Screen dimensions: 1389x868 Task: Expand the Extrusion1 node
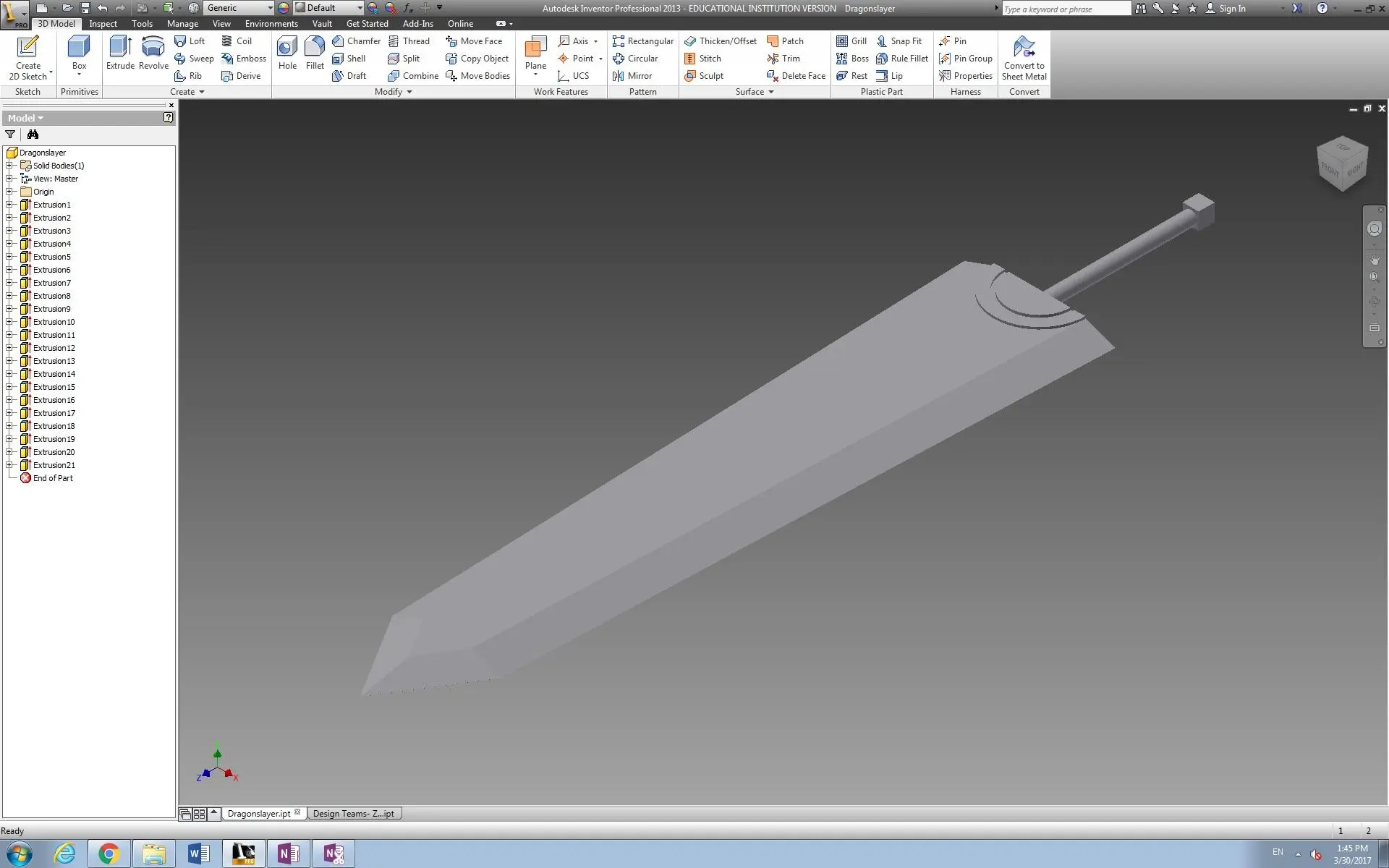pos(10,205)
